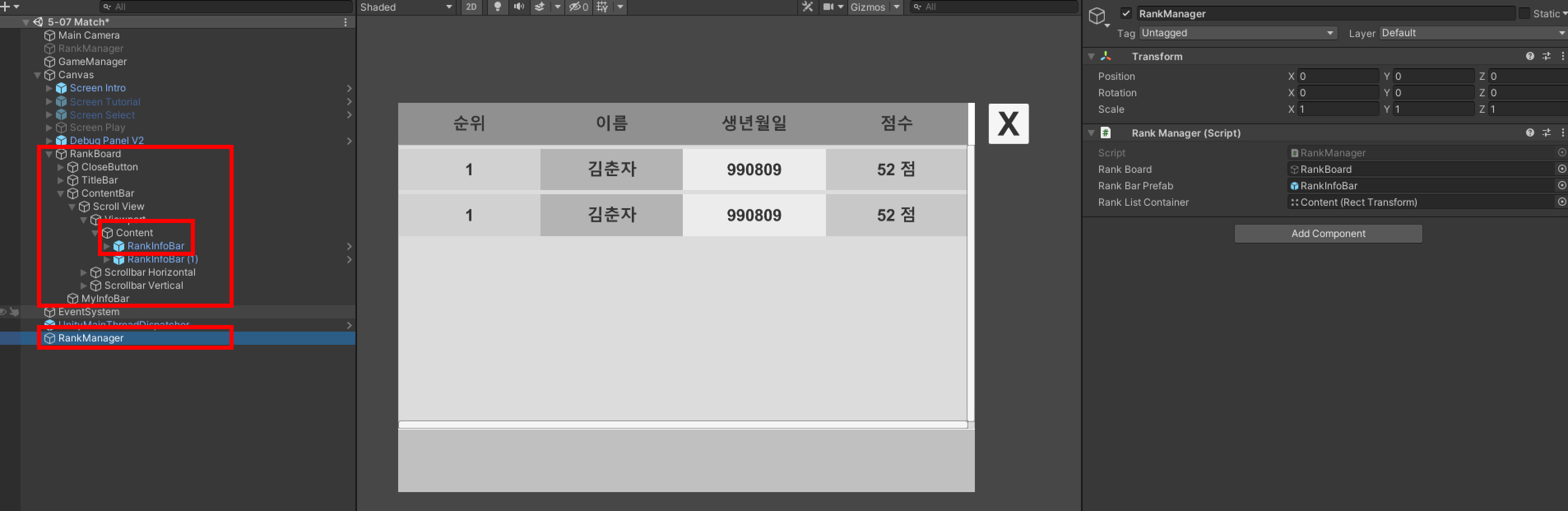Open Transform component help icon
The height and width of the screenshot is (511, 1568).
(x=1530, y=56)
